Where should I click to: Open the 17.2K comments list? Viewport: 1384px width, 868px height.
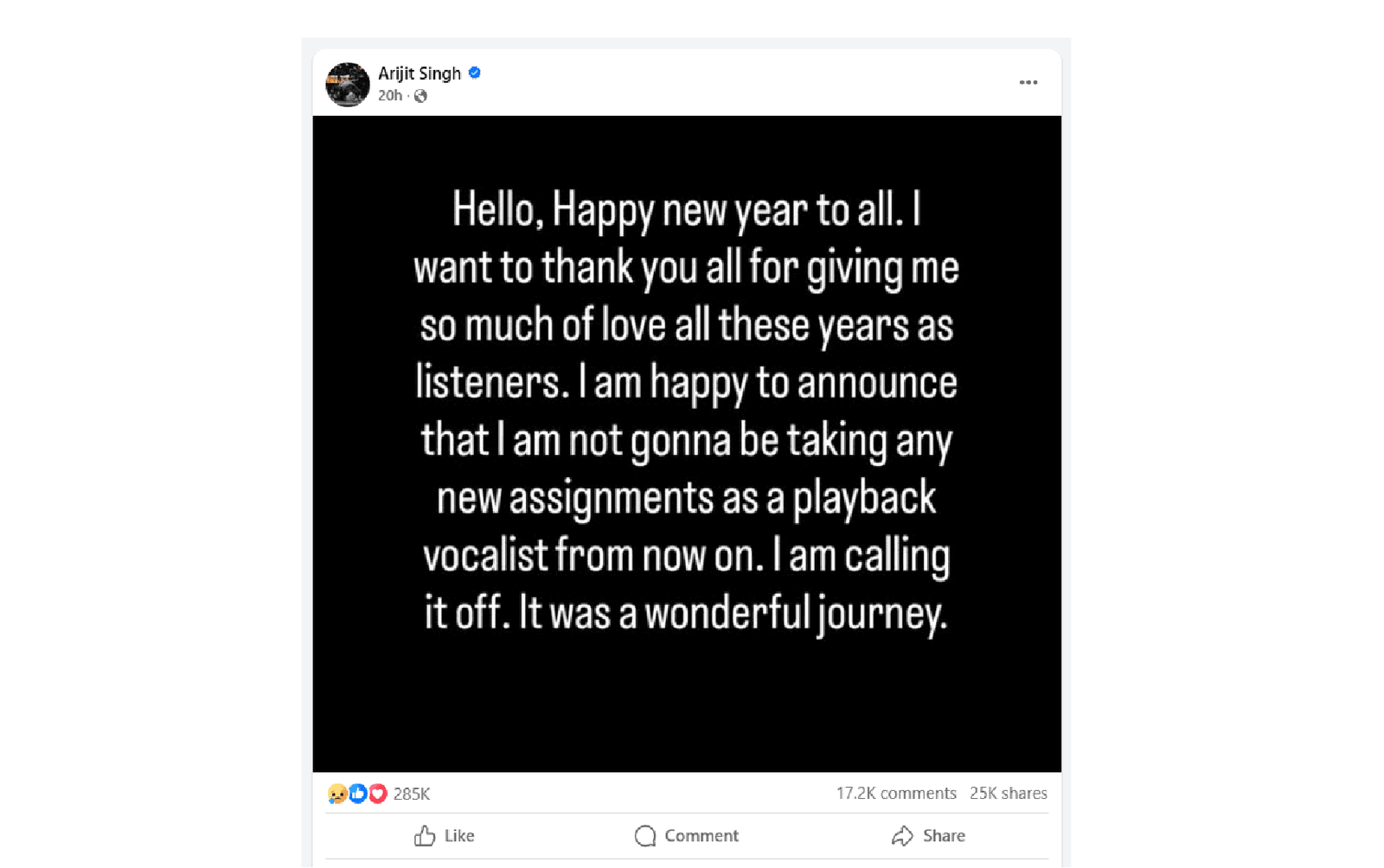pos(896,793)
